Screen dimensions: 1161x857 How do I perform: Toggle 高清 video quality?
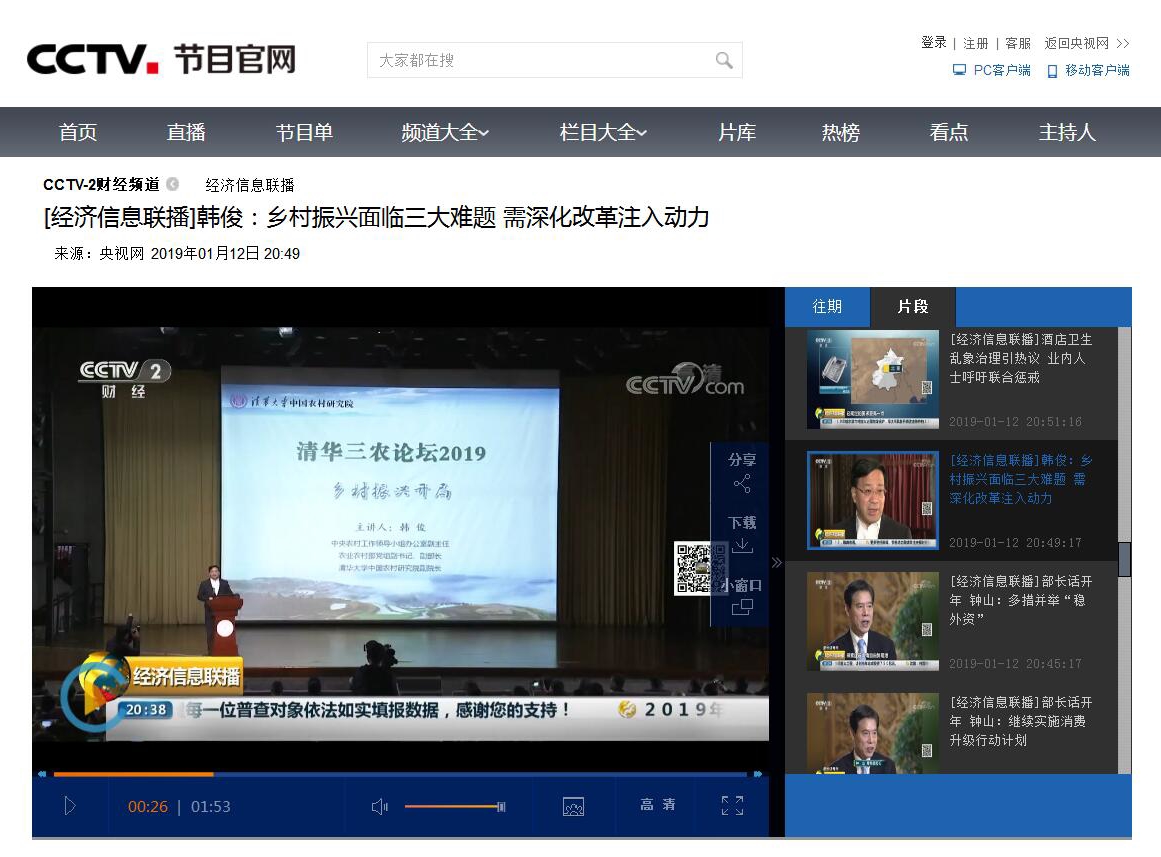(x=658, y=804)
